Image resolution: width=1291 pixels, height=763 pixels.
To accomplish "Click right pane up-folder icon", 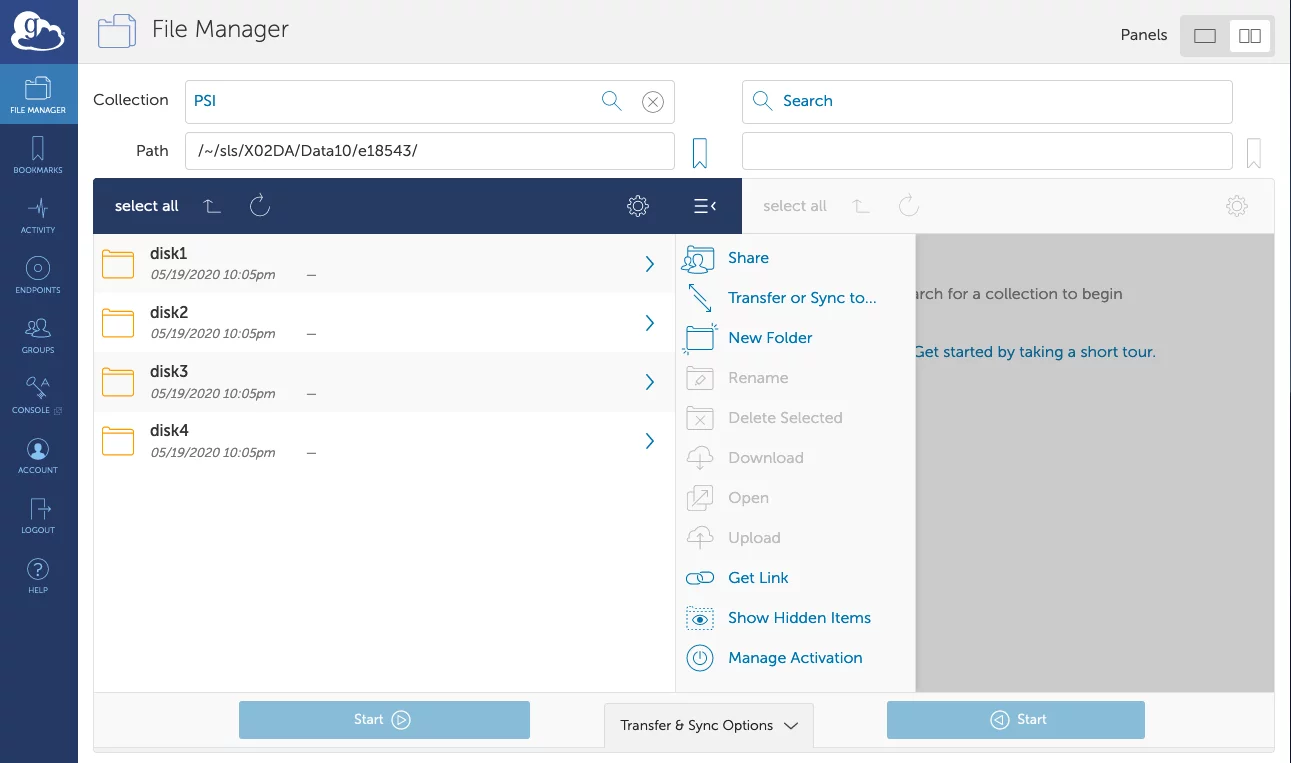I will point(860,206).
